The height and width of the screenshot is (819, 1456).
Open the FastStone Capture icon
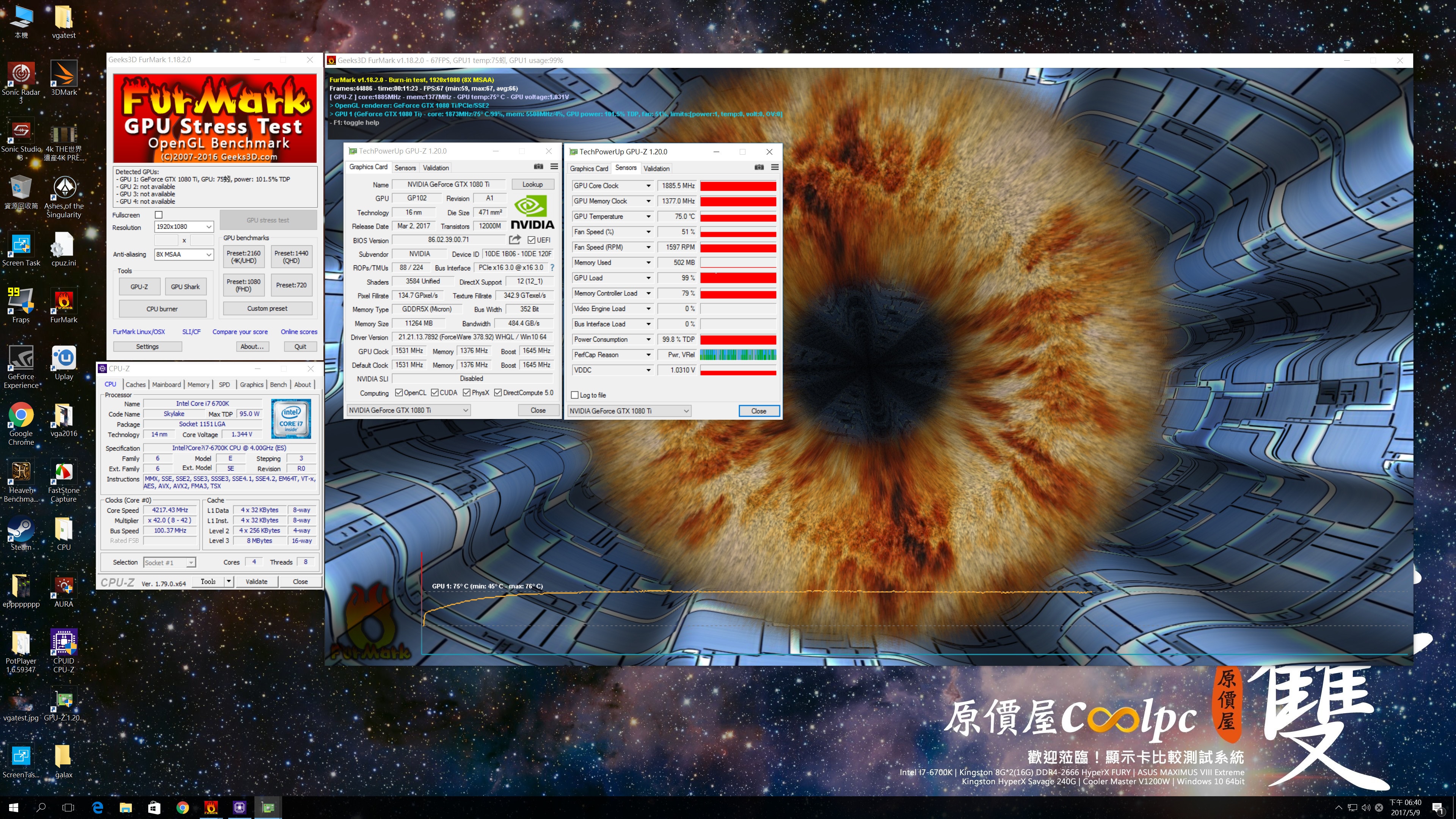point(64,481)
